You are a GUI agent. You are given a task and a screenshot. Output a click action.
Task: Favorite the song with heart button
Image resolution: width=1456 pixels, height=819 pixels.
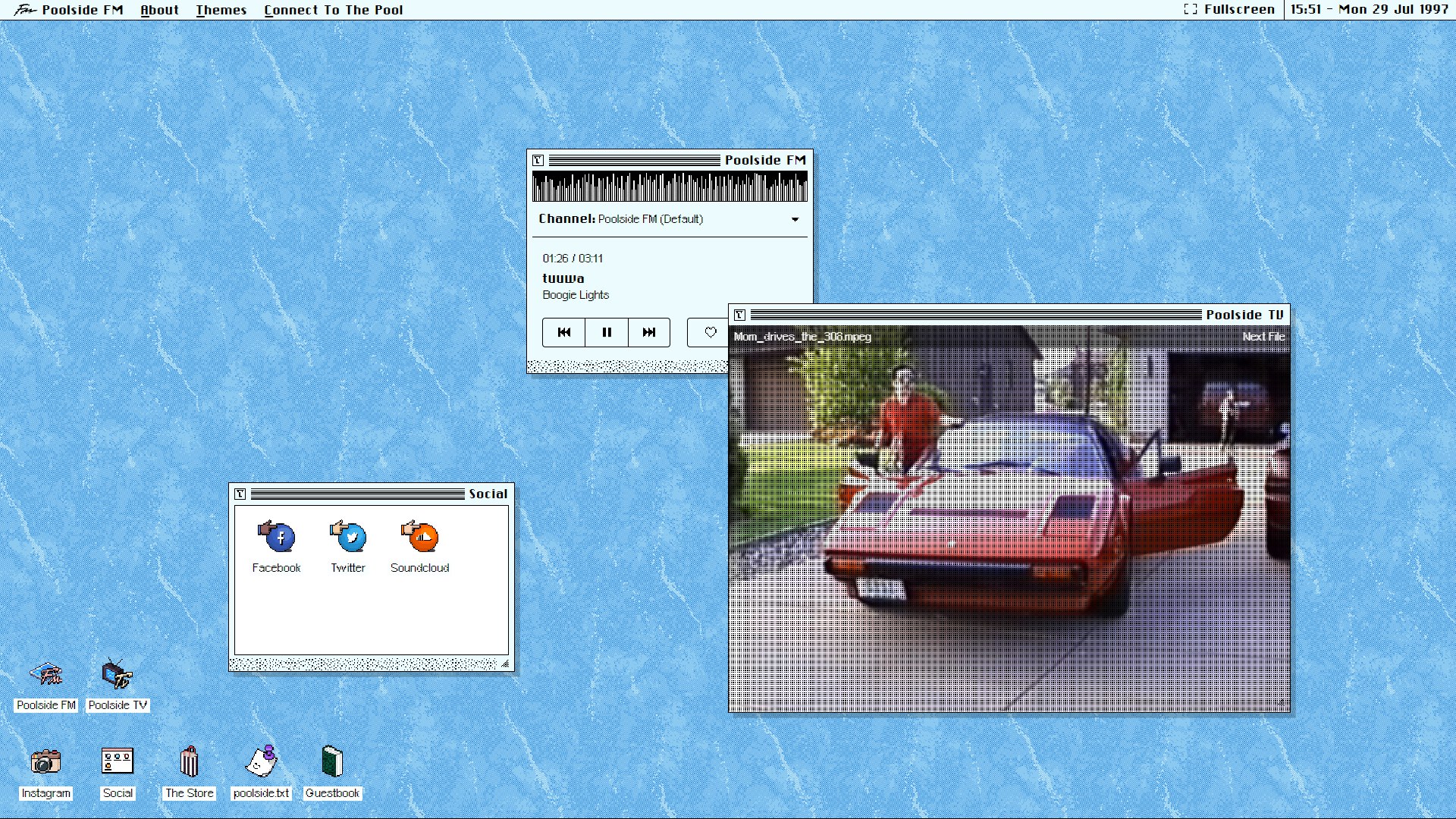click(x=708, y=332)
